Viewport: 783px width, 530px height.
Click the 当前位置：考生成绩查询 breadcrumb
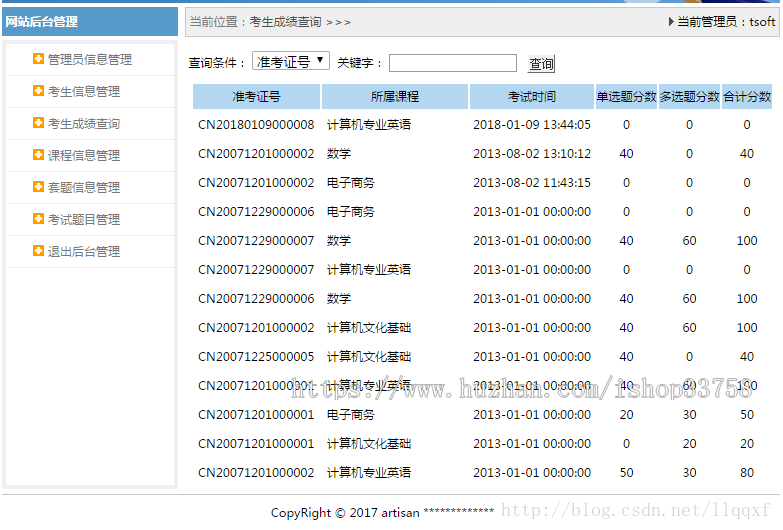coord(270,22)
